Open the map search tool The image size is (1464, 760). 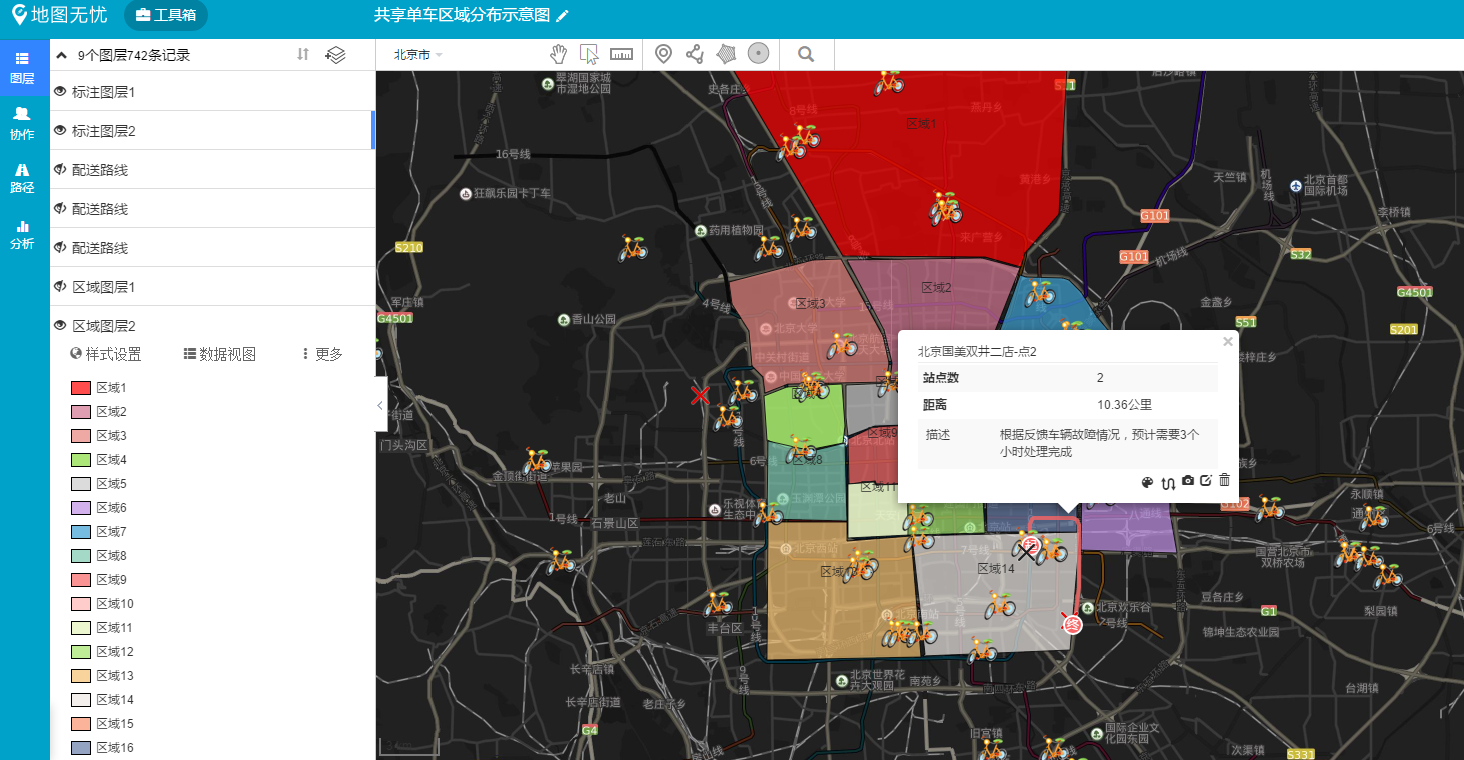[806, 53]
